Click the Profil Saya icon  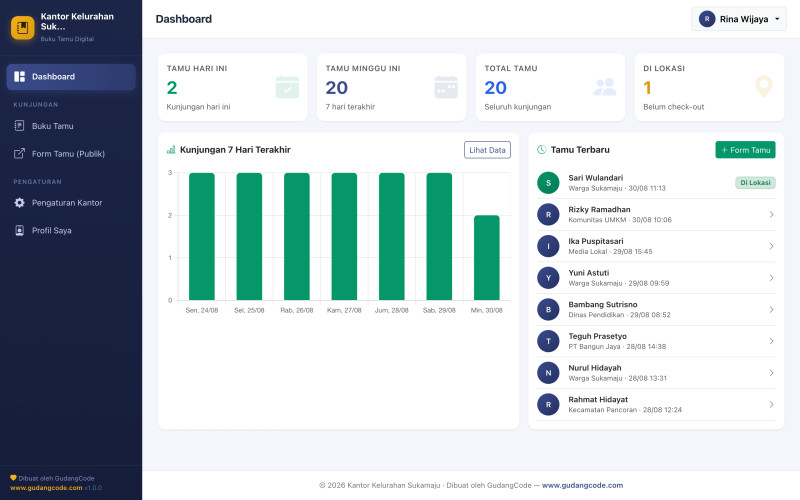pyautogui.click(x=19, y=231)
